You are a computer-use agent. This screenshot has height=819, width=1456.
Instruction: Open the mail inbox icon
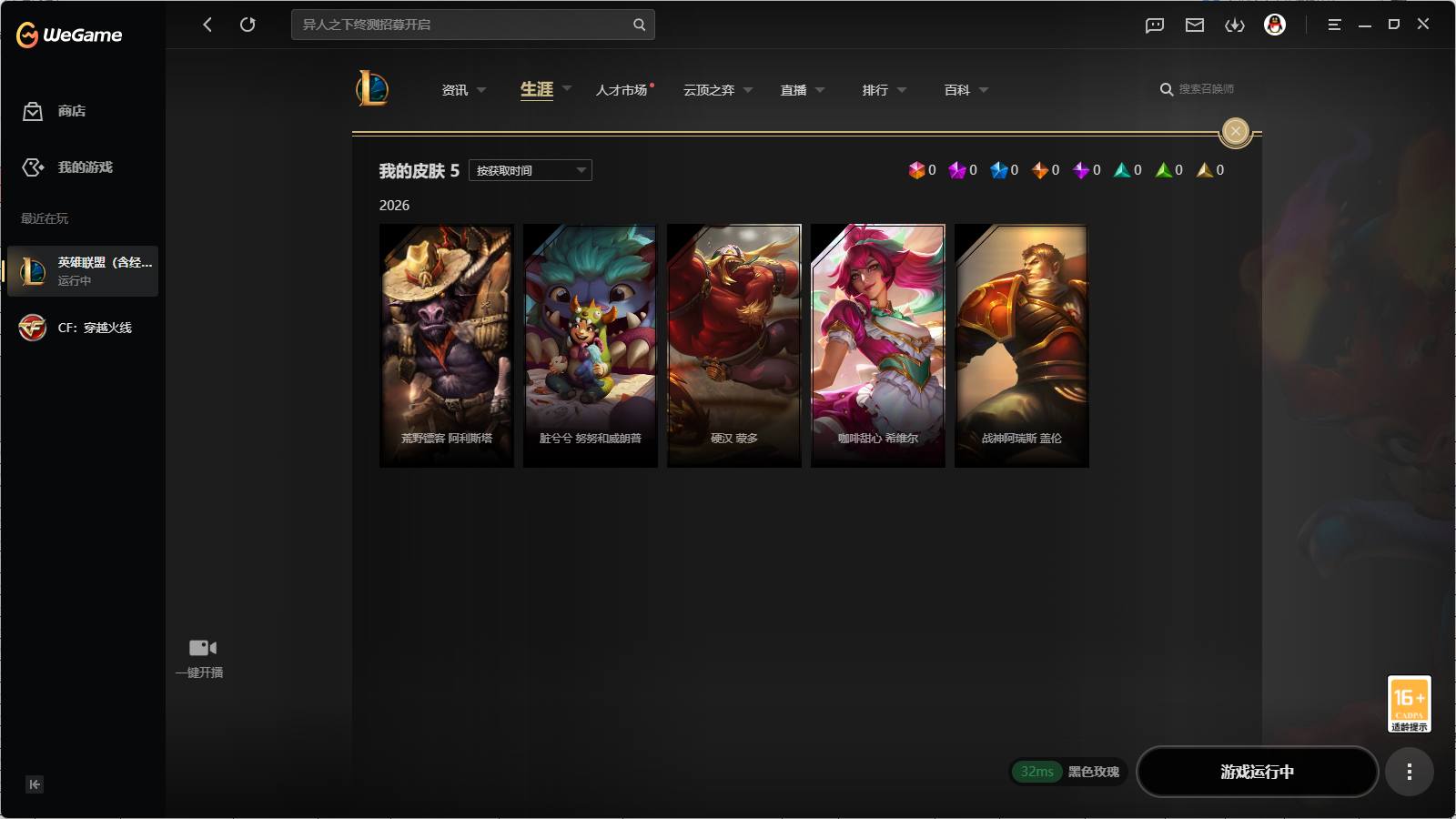(1195, 25)
